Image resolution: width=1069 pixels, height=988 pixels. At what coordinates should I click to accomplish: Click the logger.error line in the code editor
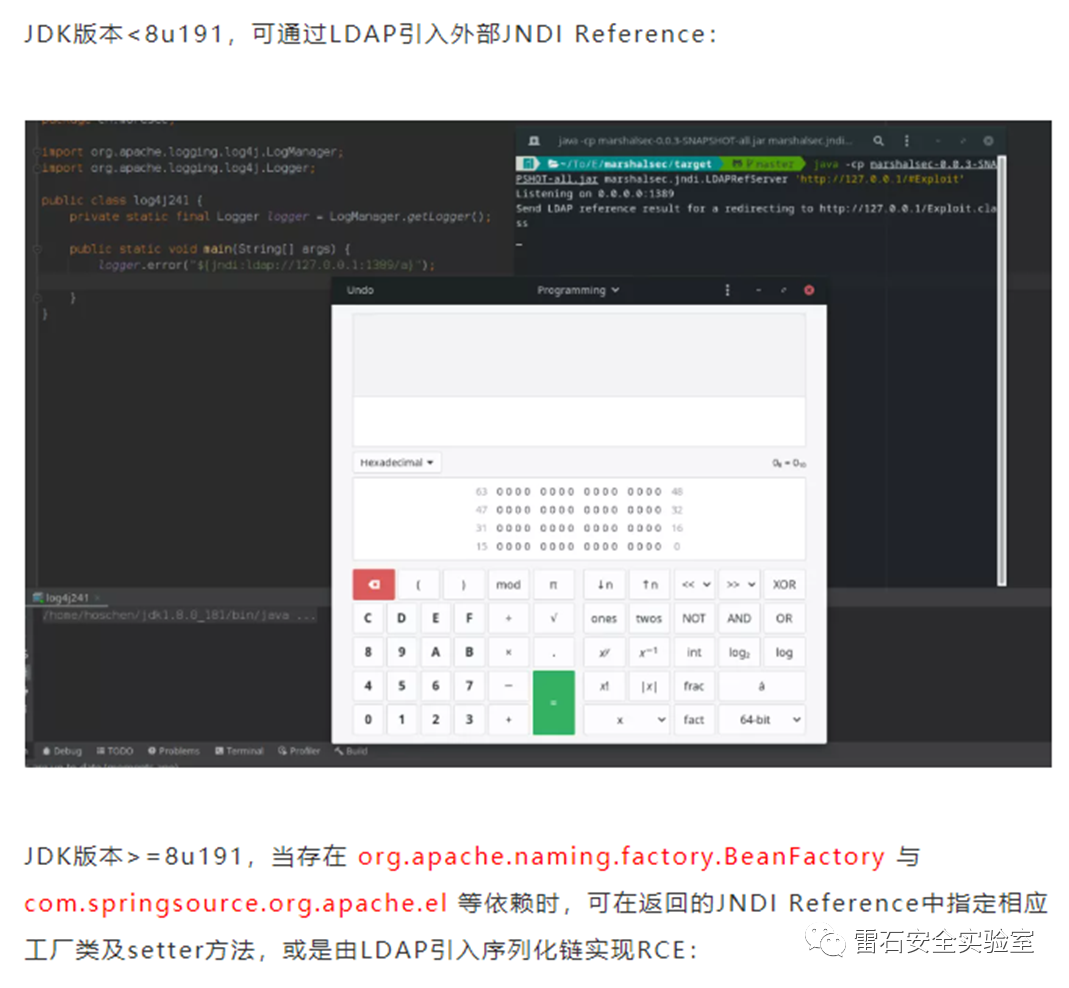point(267,265)
